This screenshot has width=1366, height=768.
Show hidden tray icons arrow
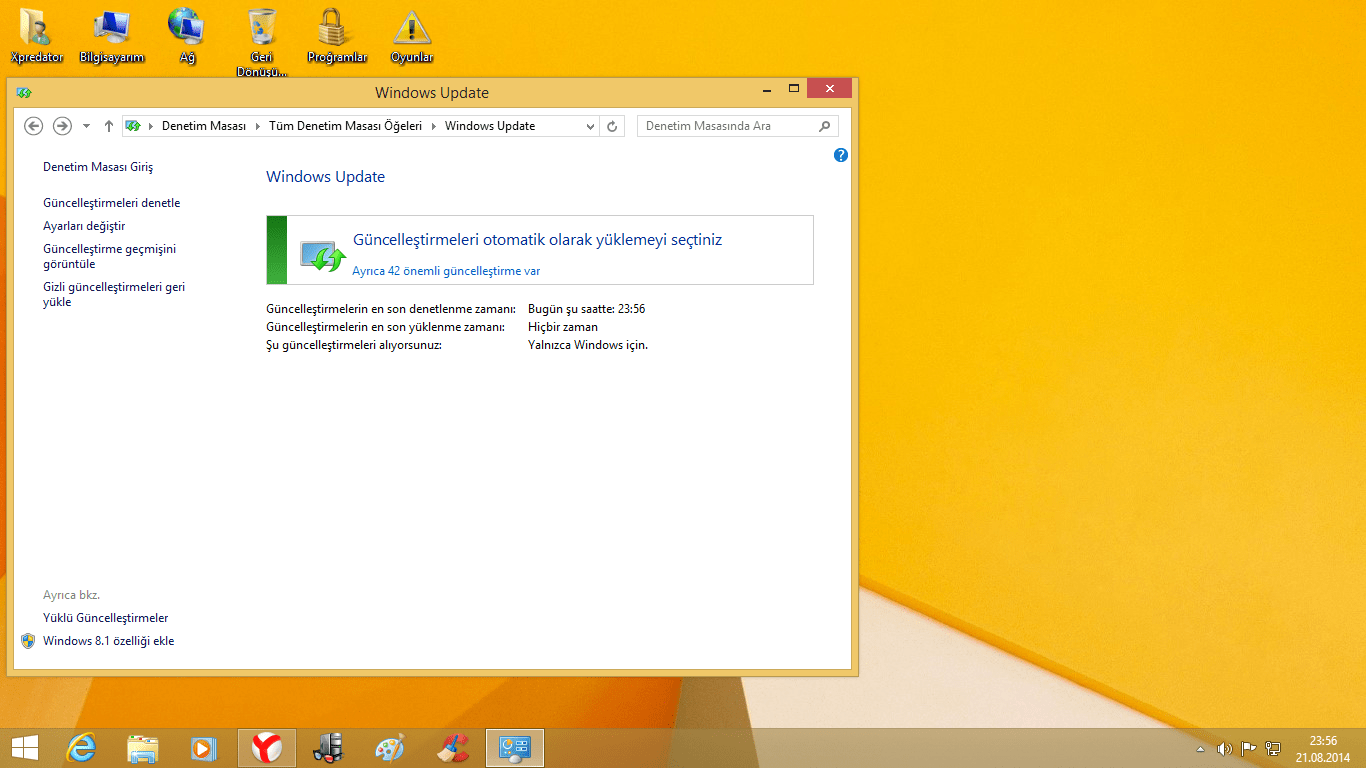coord(1201,748)
